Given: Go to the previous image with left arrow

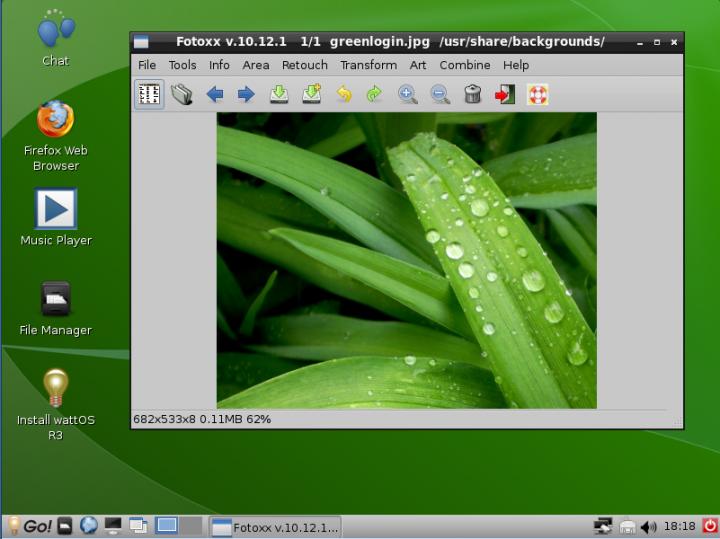Looking at the screenshot, I should pyautogui.click(x=214, y=95).
